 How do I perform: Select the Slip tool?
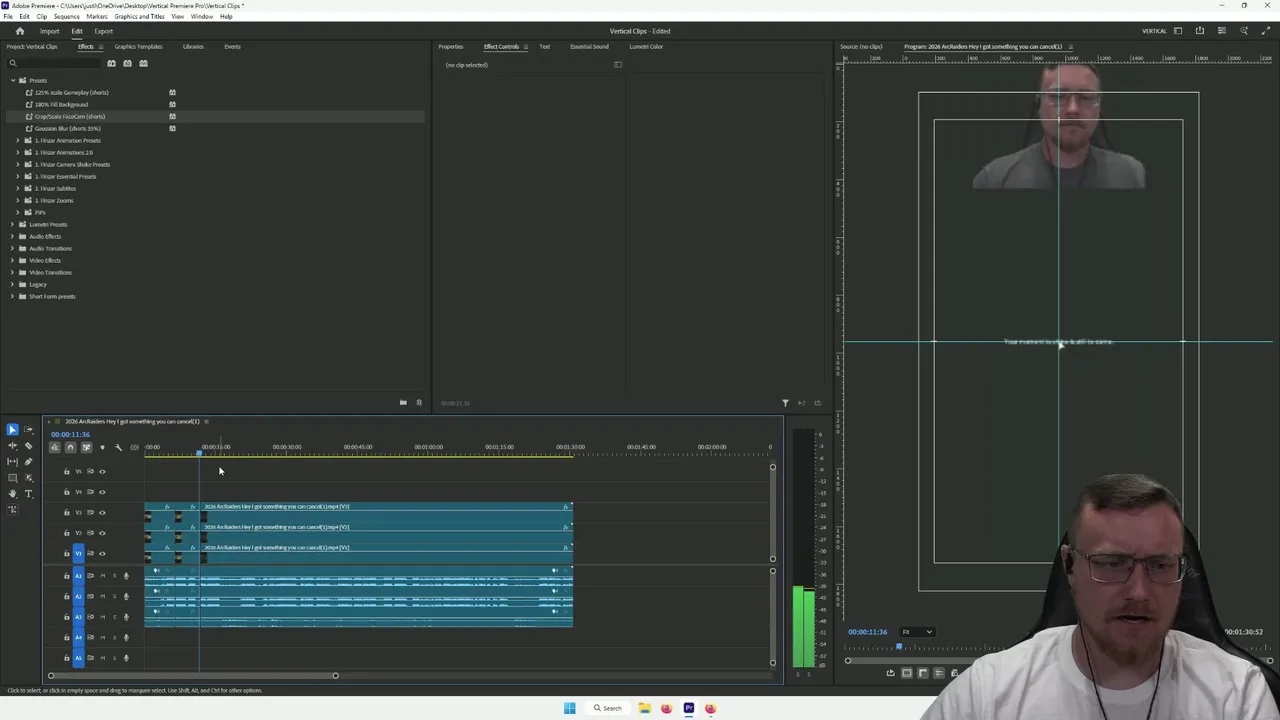point(12,461)
